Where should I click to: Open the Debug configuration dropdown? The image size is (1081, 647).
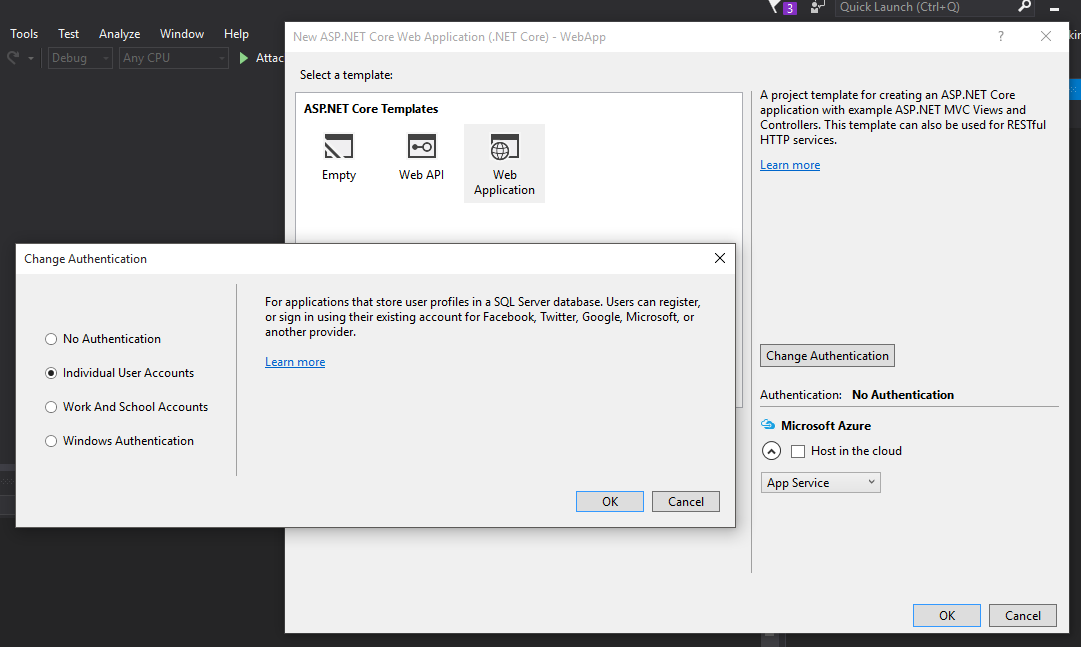click(80, 58)
